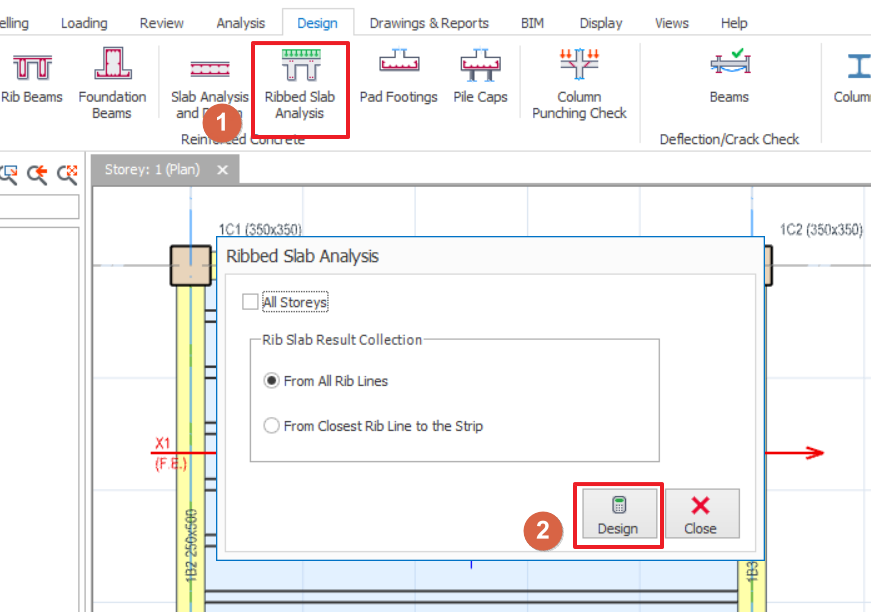Enable the All Storeys checkbox
The height and width of the screenshot is (612, 871).
point(250,302)
